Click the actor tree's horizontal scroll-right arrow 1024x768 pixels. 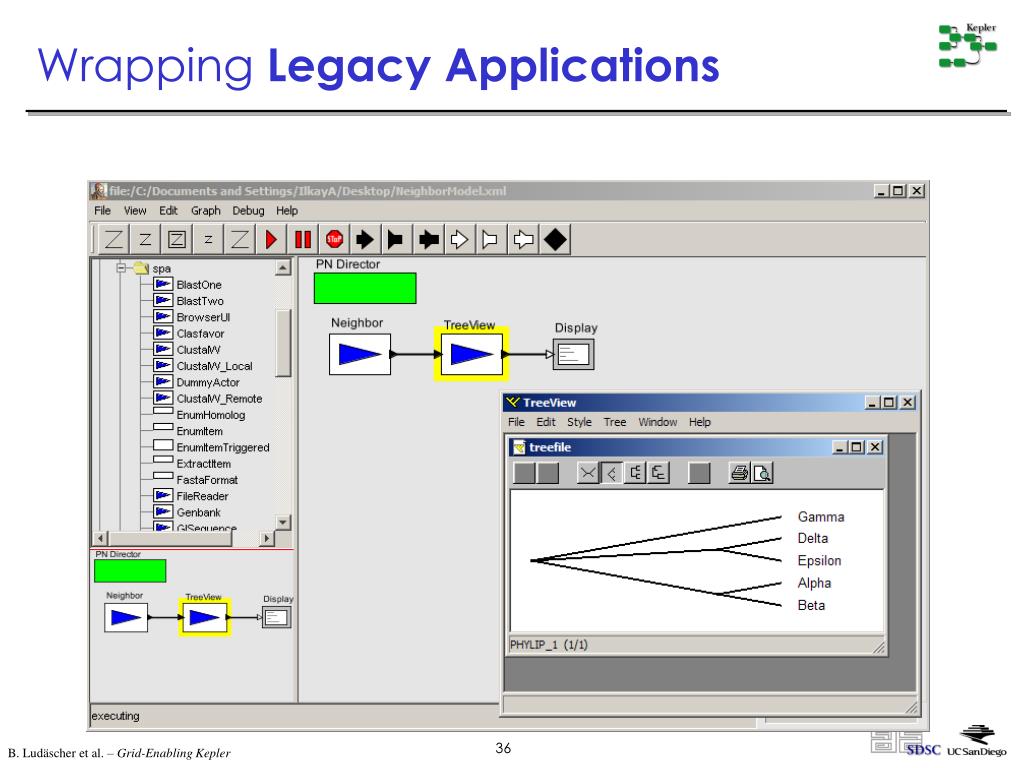coord(266,539)
